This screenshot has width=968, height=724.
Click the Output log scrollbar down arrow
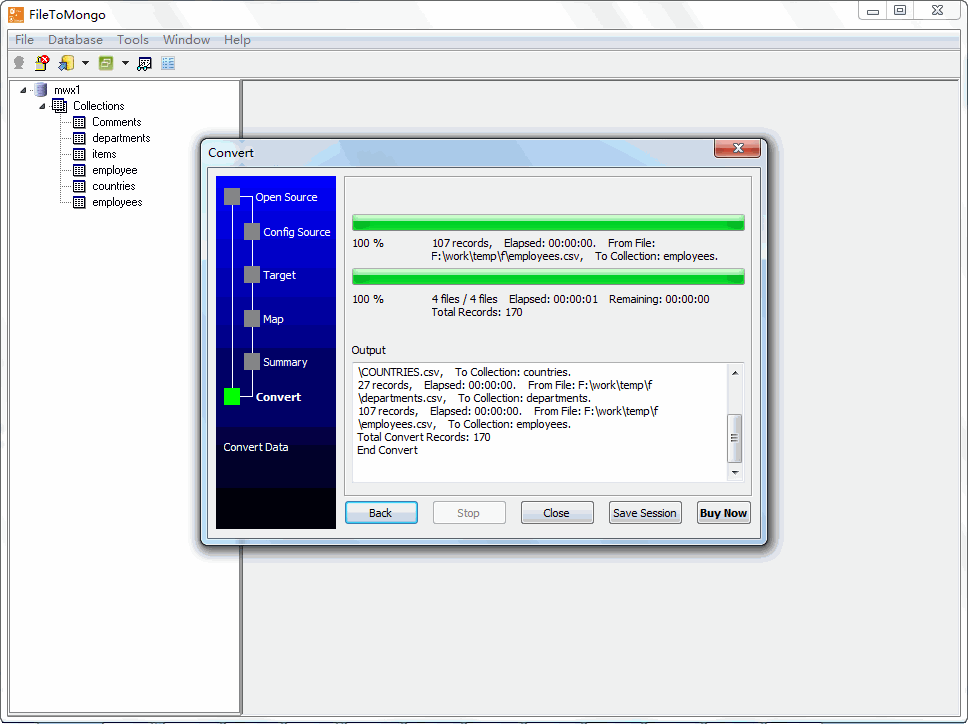735,472
